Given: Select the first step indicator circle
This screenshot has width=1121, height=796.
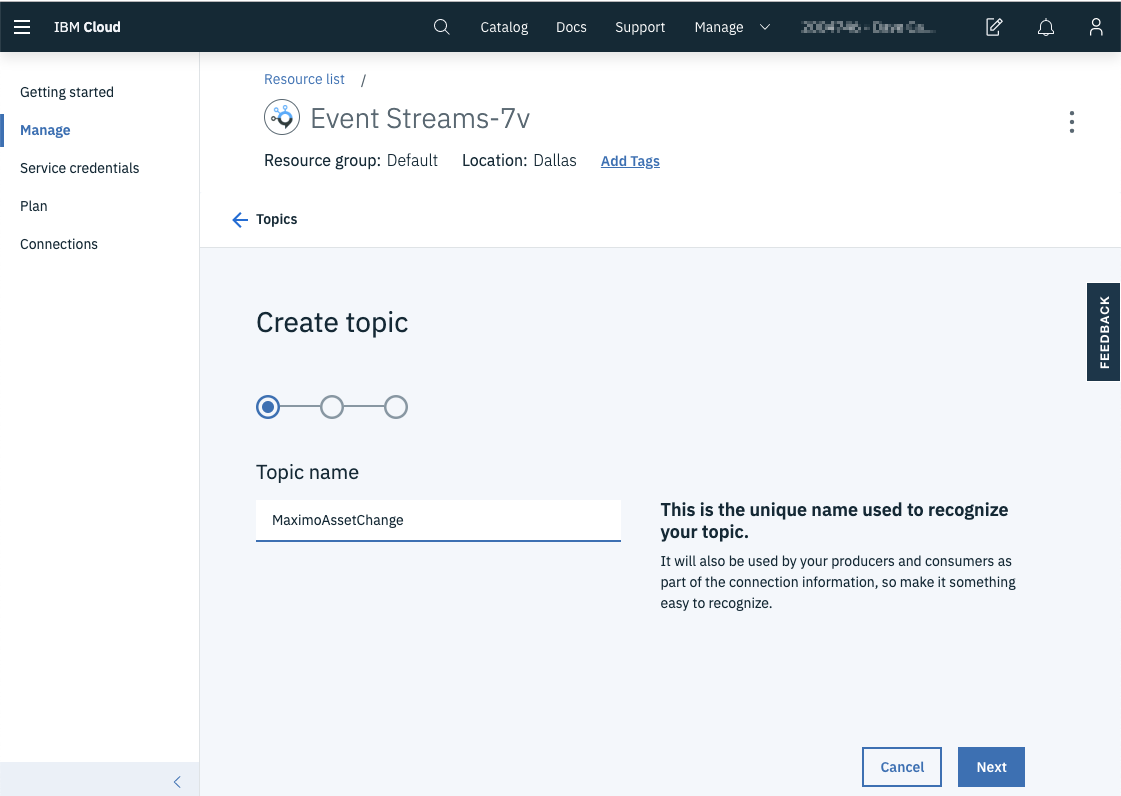Looking at the screenshot, I should point(268,407).
